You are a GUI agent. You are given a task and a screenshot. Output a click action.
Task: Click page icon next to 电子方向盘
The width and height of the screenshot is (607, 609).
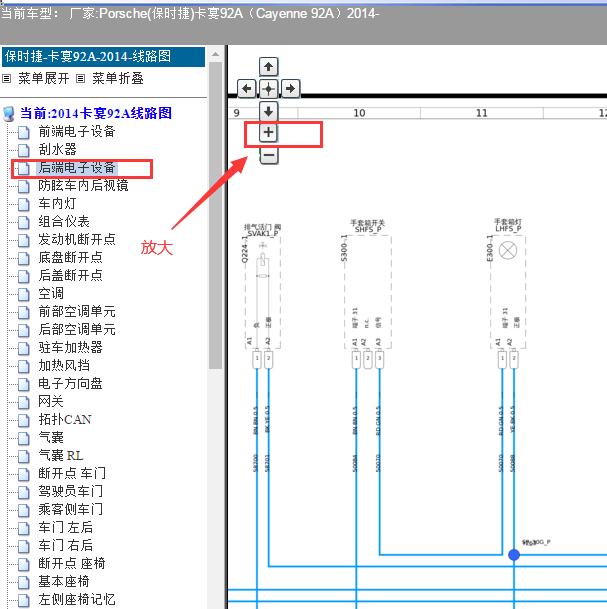(x=24, y=384)
